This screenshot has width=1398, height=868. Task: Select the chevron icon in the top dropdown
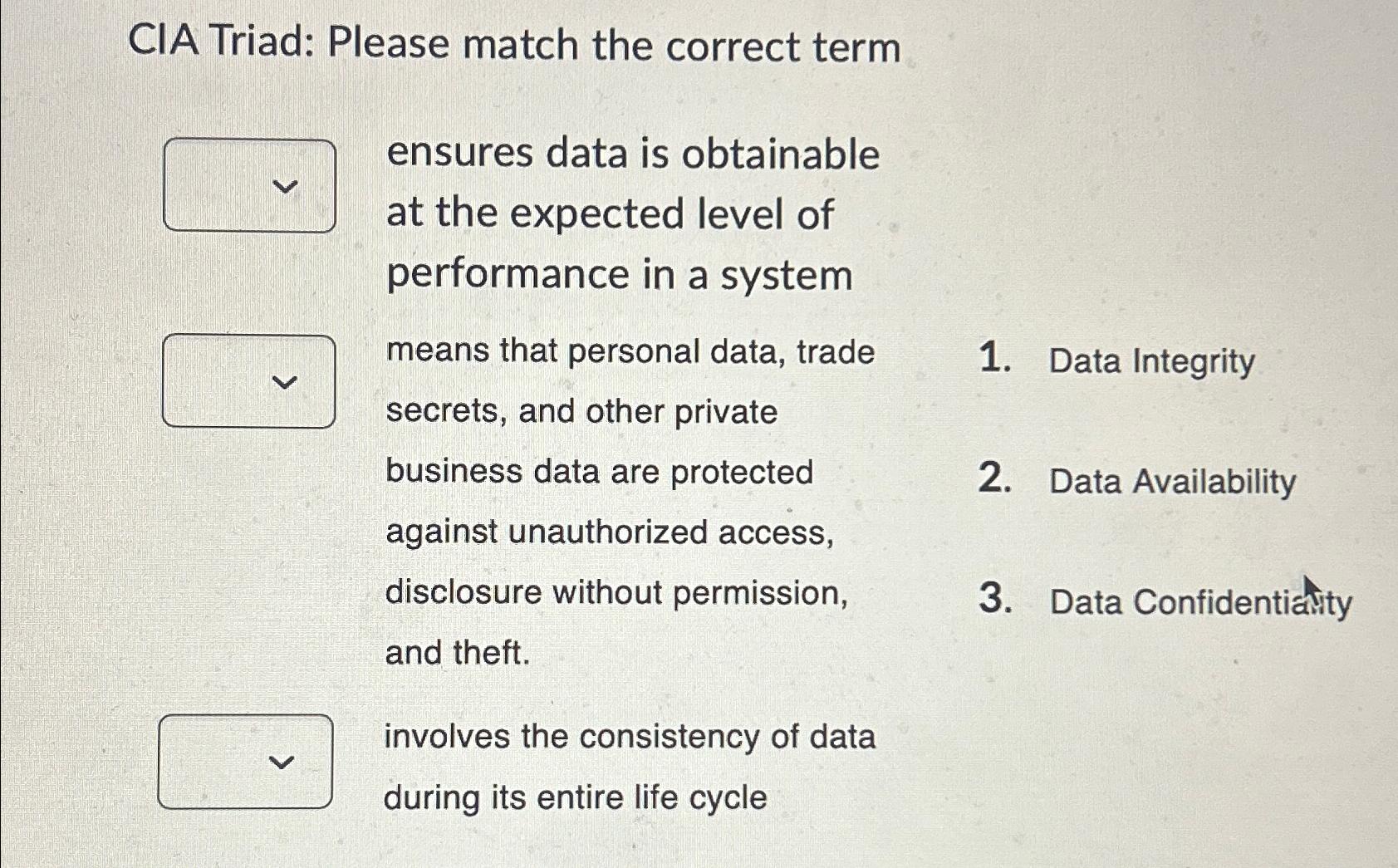[285, 189]
